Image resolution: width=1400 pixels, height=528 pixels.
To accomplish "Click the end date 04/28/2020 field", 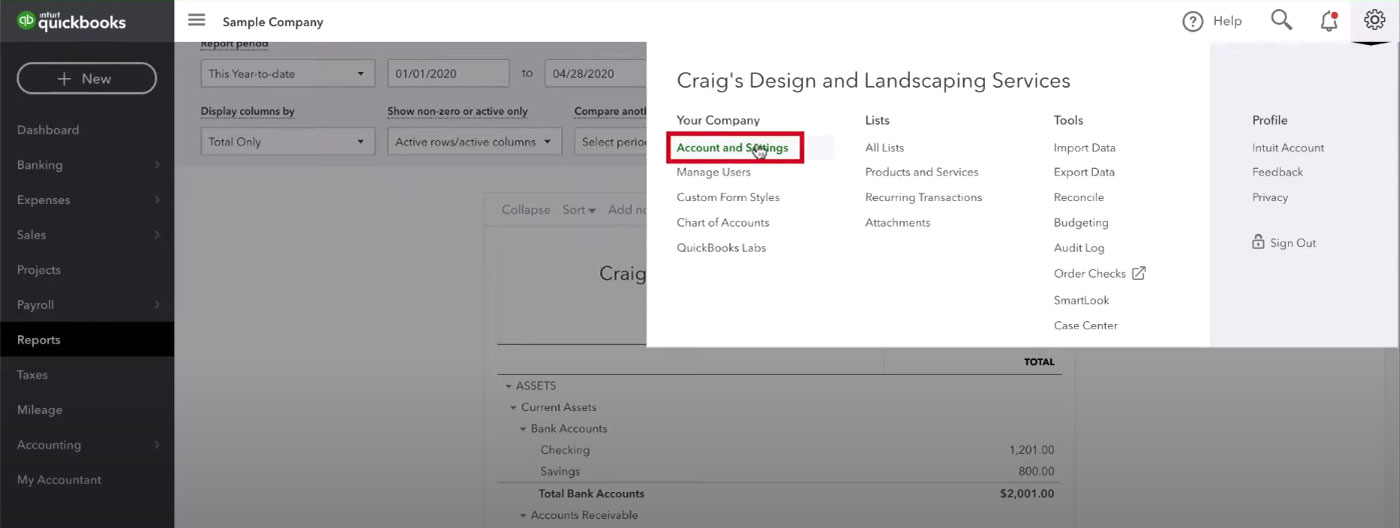I will pos(596,73).
